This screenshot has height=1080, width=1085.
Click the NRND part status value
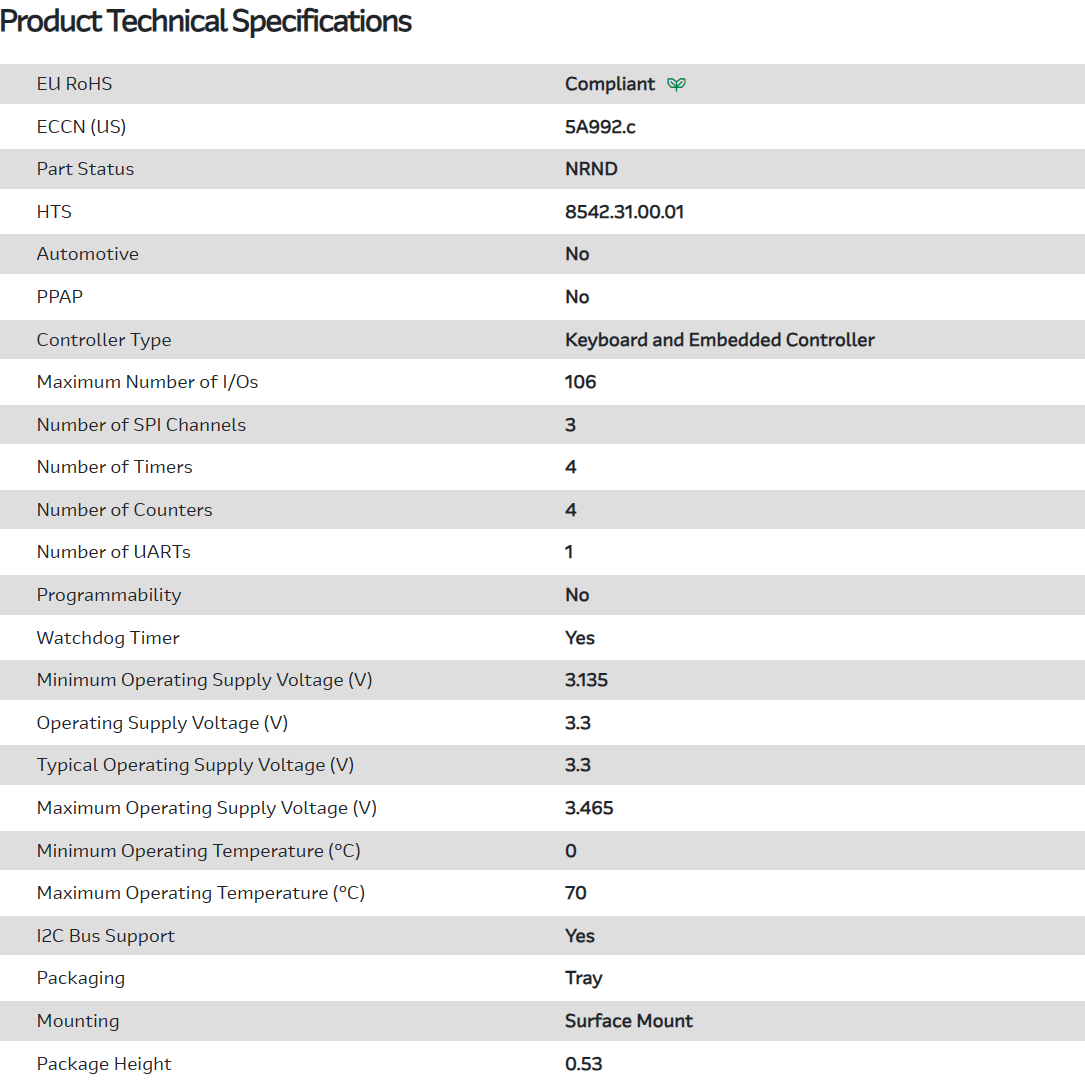pyautogui.click(x=591, y=169)
